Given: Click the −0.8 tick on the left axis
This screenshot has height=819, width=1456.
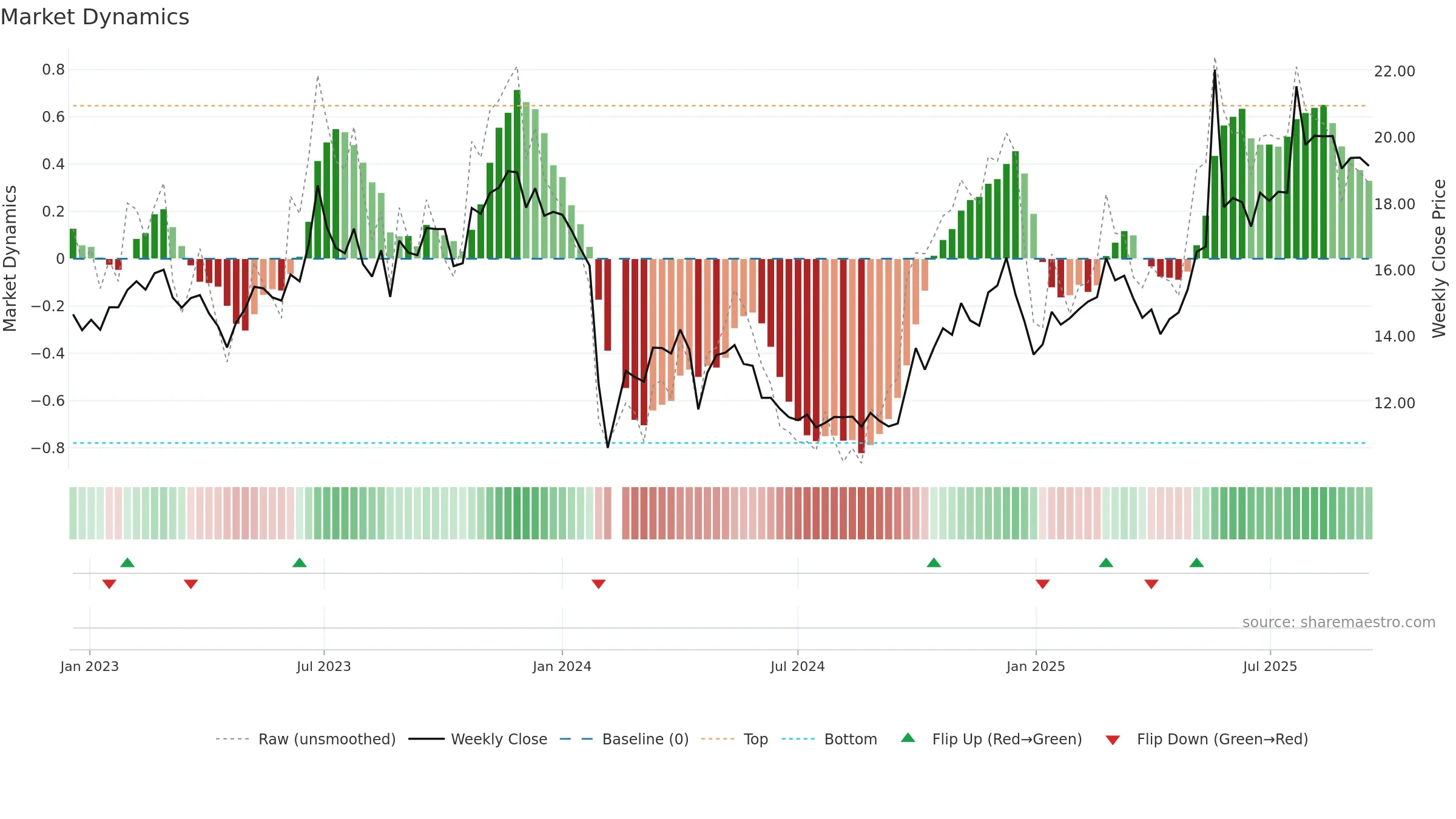Looking at the screenshot, I should (x=48, y=448).
